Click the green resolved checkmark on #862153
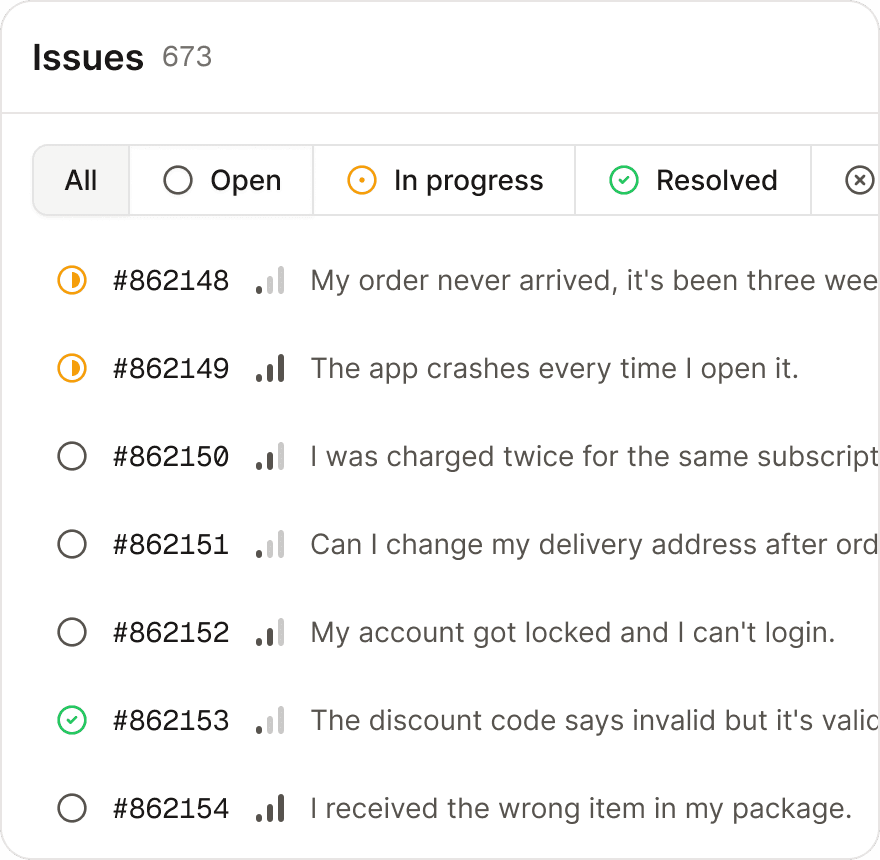Image resolution: width=880 pixels, height=860 pixels. point(72,720)
